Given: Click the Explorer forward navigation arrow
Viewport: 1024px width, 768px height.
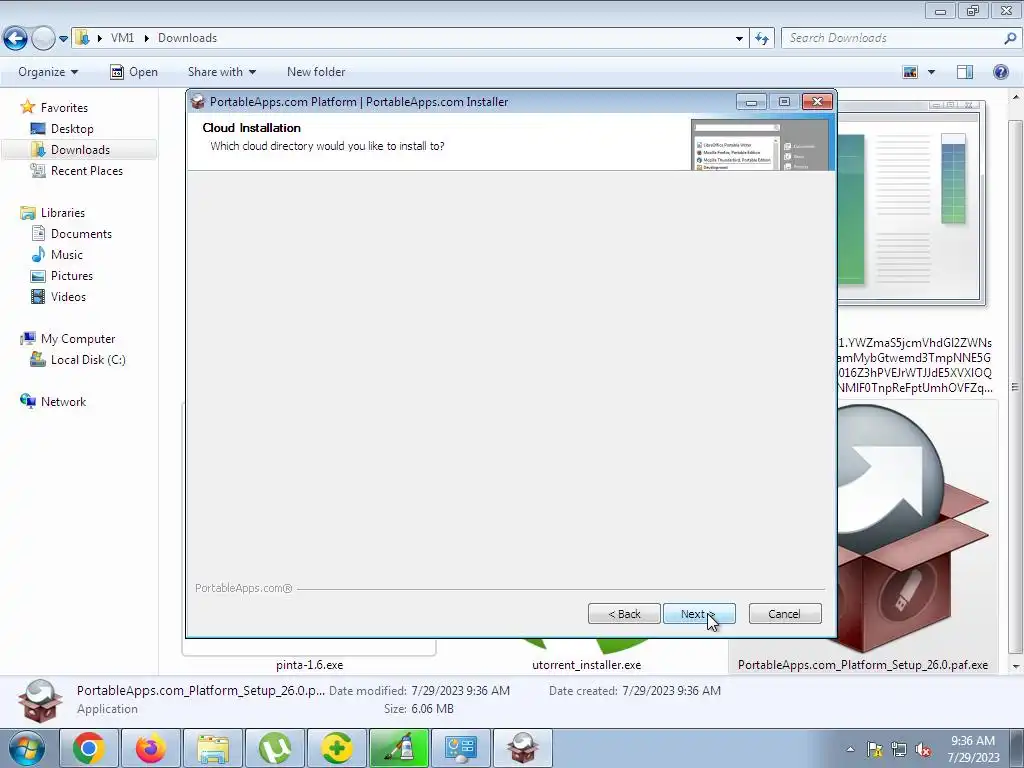Looking at the screenshot, I should 43,39.
